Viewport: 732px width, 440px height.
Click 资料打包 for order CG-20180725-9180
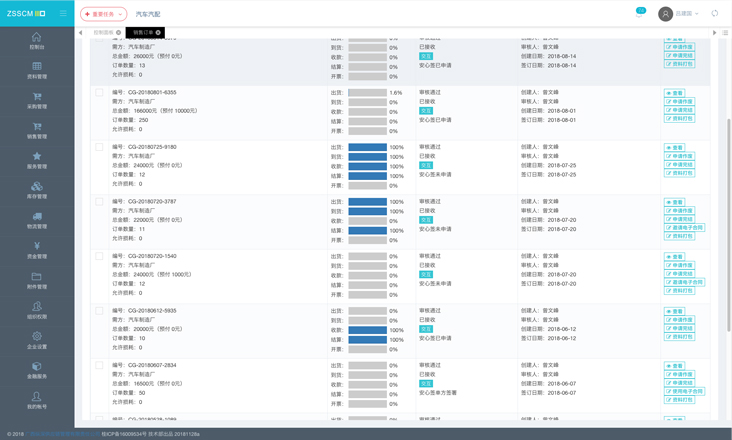(679, 173)
